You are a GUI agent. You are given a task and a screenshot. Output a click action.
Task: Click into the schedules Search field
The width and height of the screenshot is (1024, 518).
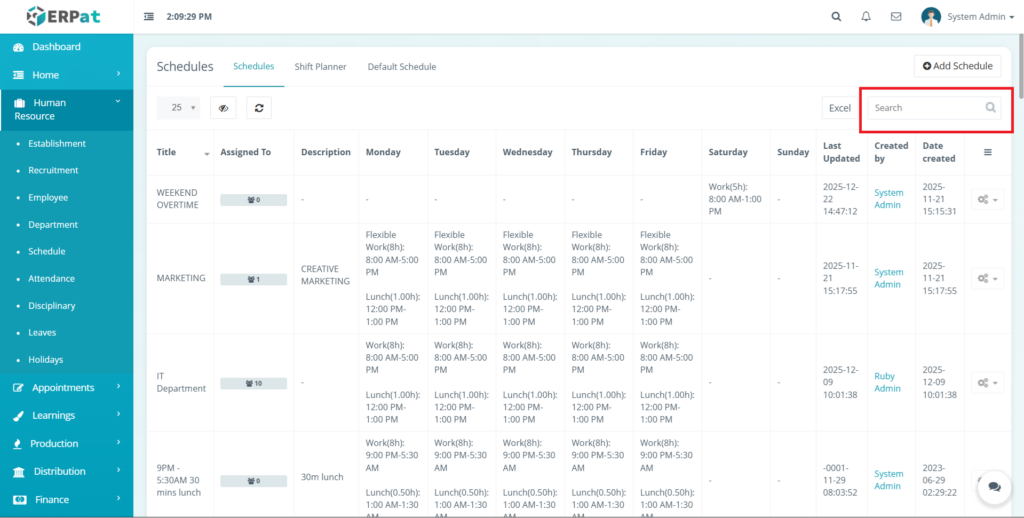point(925,108)
